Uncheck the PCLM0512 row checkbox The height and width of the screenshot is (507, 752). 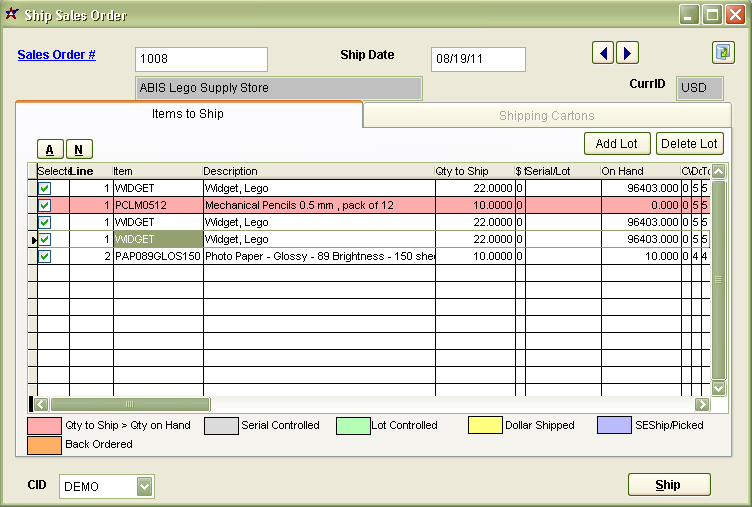point(44,205)
